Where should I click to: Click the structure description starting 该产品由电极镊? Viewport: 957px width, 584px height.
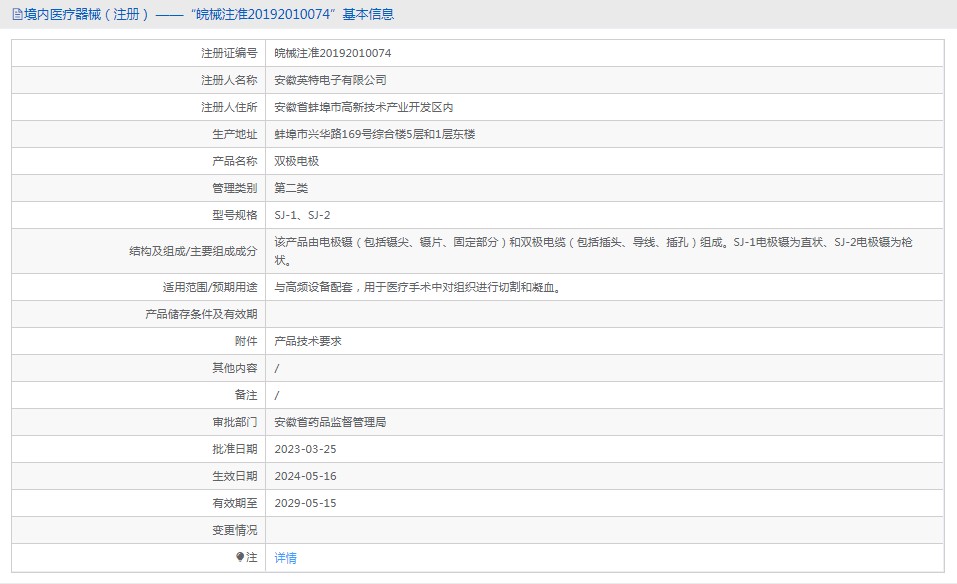point(593,251)
